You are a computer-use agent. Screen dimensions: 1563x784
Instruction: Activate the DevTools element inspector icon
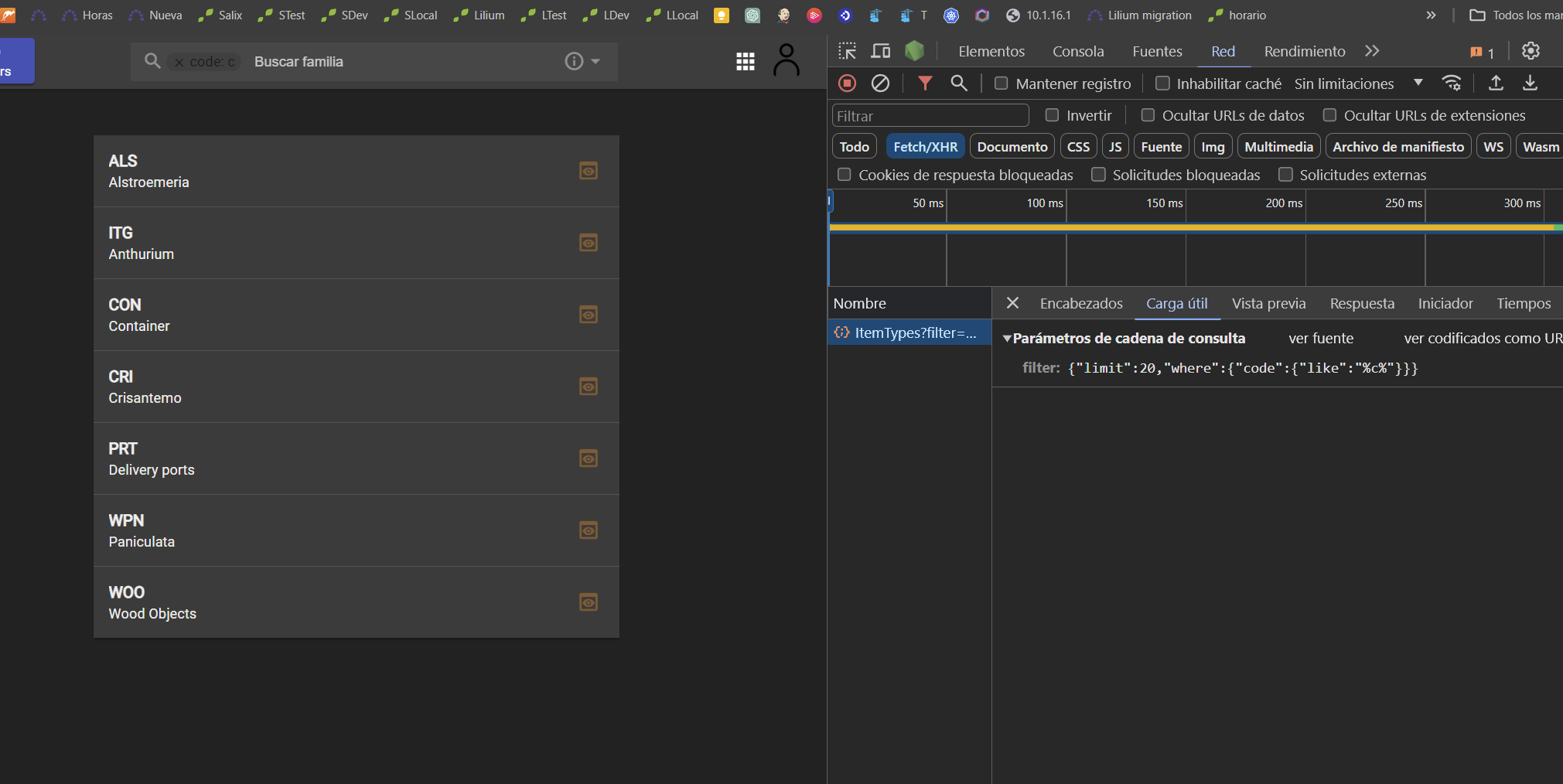(848, 51)
